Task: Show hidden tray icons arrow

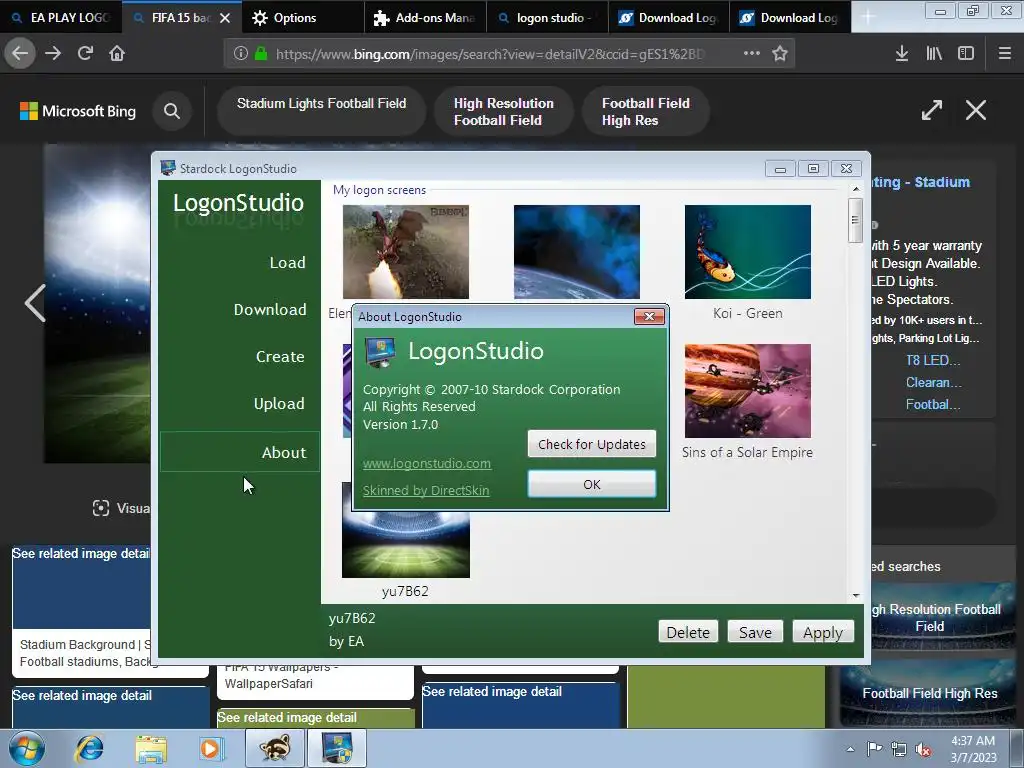Action: click(x=850, y=749)
